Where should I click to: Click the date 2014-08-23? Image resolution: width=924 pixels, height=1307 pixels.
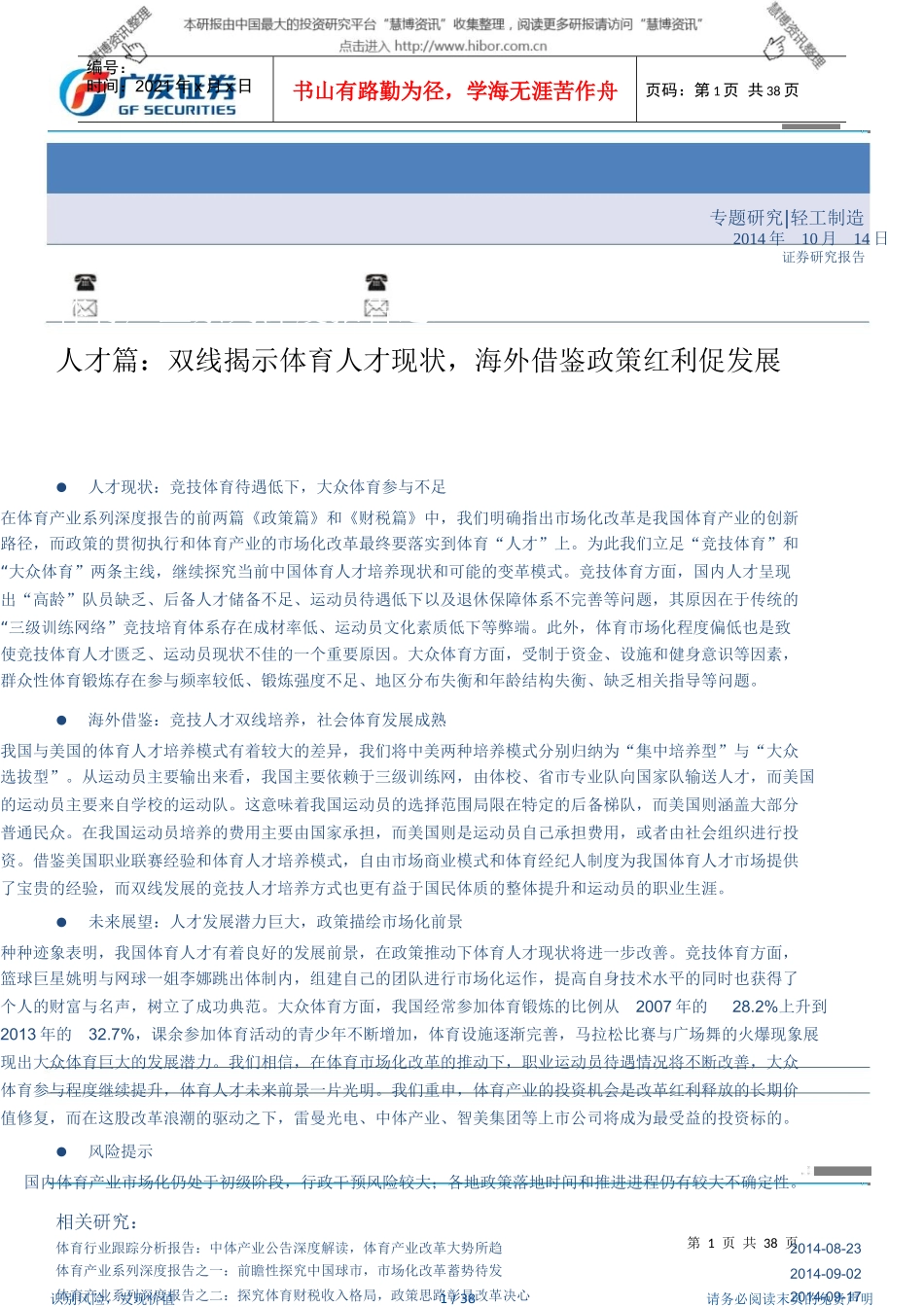(826, 1249)
